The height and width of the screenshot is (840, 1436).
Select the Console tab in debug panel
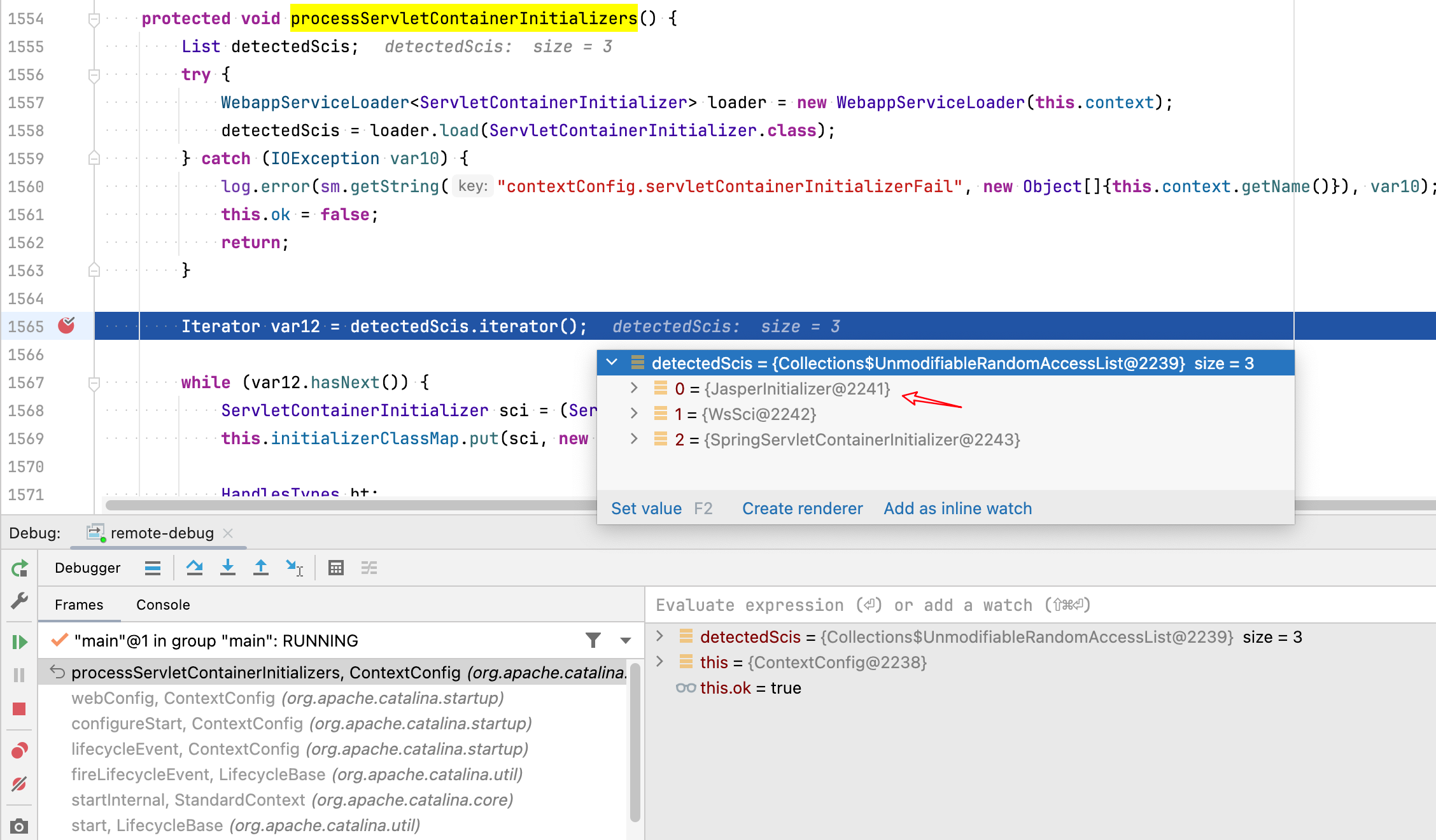point(162,604)
